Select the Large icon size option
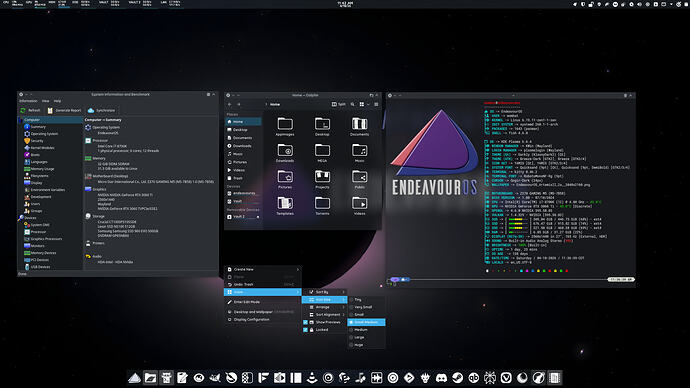The height and width of the screenshot is (388, 690). click(x=366, y=337)
